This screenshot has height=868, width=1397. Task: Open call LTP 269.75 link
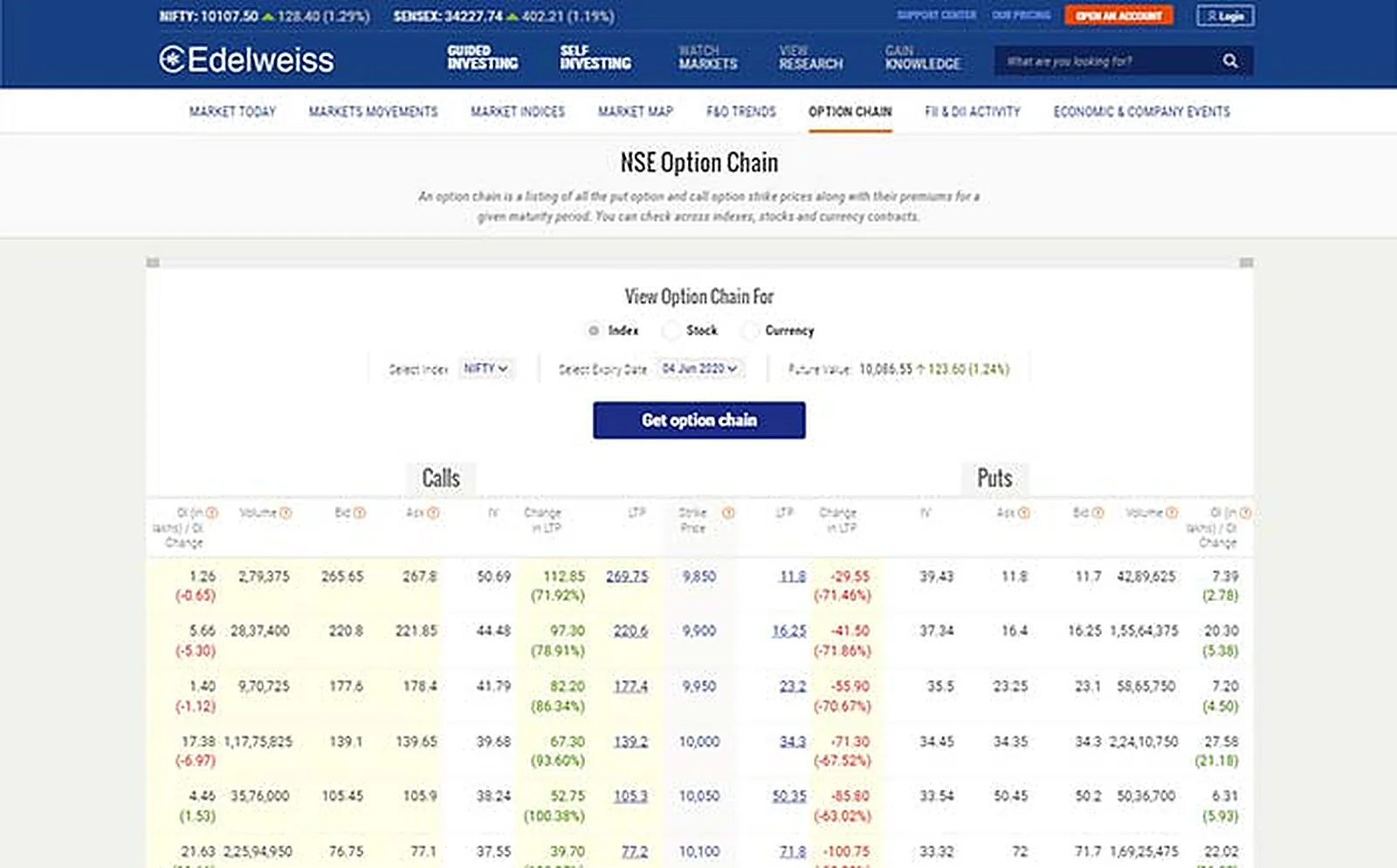pyautogui.click(x=627, y=576)
